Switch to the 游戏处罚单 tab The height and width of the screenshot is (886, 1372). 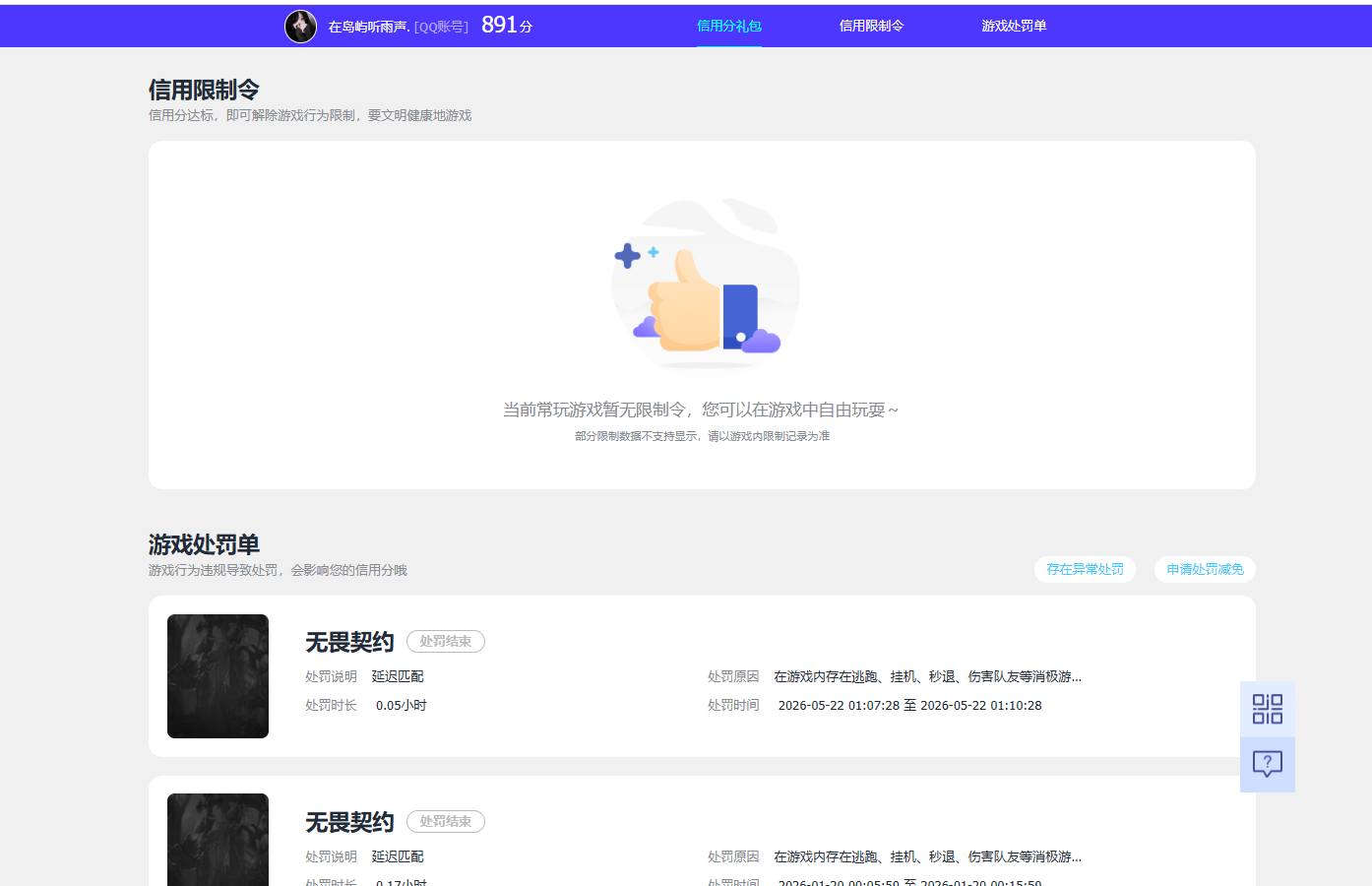tap(1014, 26)
